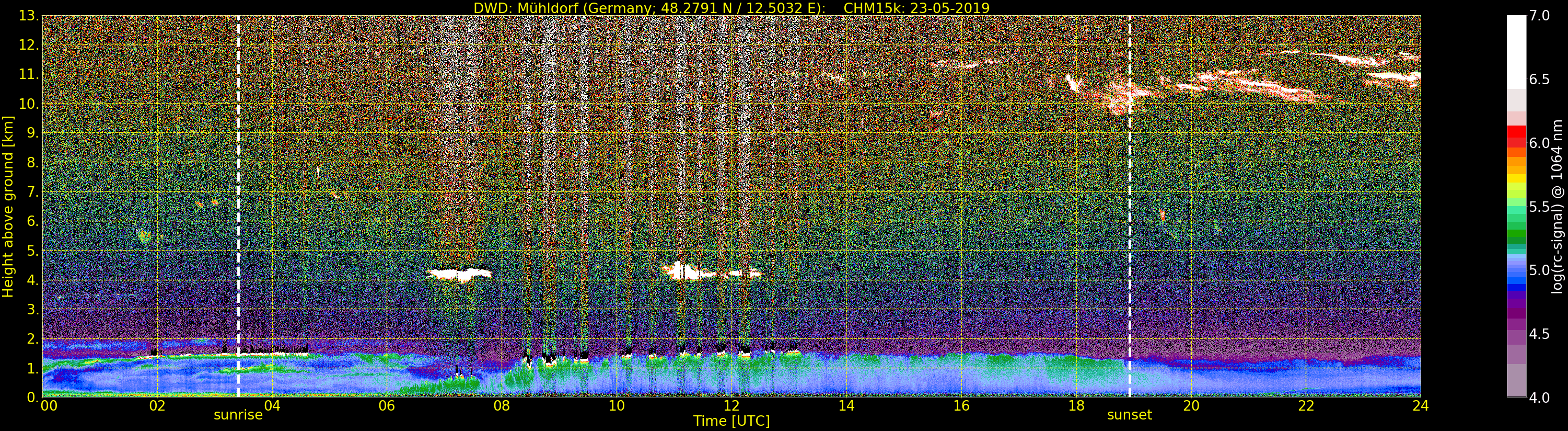Image resolution: width=1568 pixels, height=431 pixels.
Task: Select time-axis tick label '20'
Action: click(x=1191, y=405)
